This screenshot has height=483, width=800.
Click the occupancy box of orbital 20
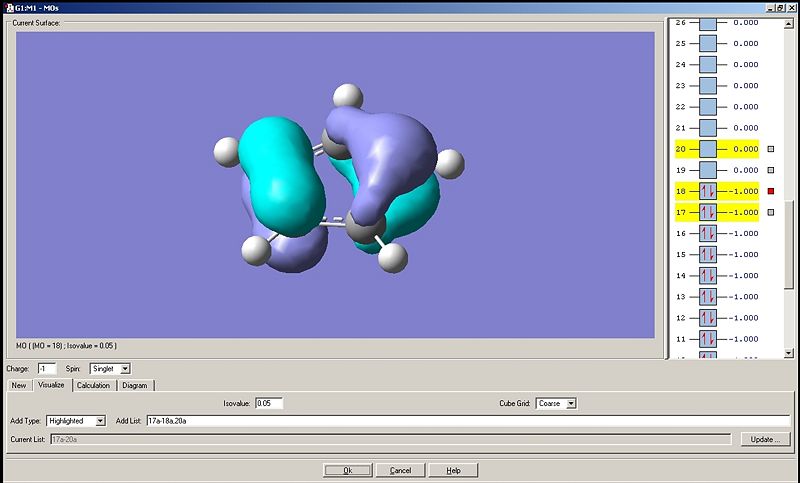point(707,149)
